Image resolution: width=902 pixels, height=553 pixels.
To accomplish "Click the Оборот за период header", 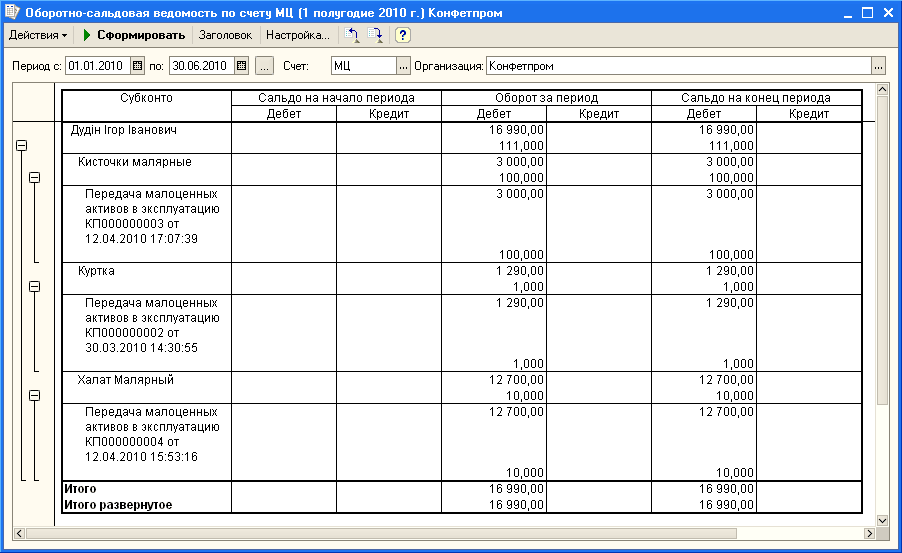I will 546,98.
